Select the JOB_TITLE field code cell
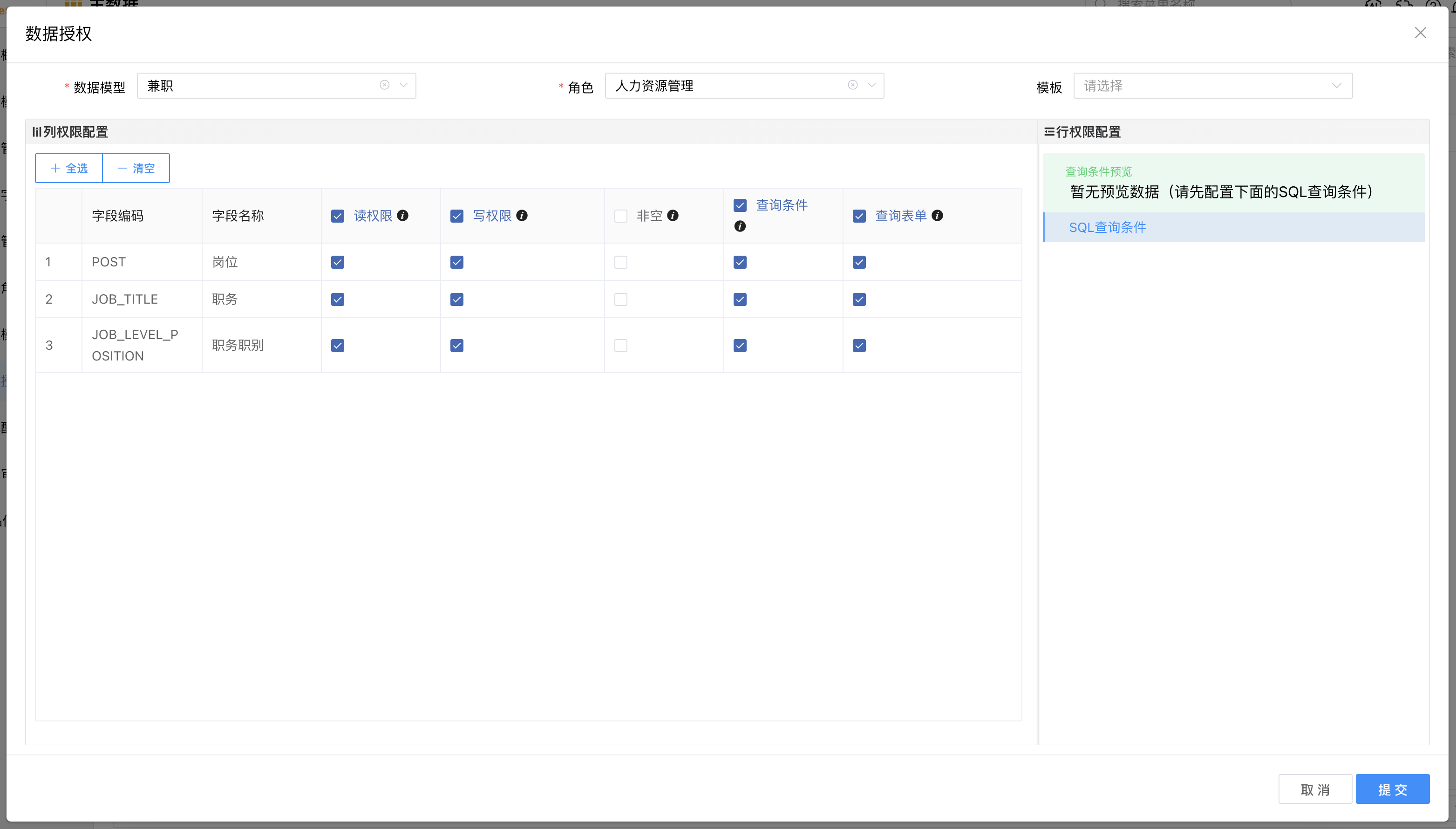1456x829 pixels. 142,299
